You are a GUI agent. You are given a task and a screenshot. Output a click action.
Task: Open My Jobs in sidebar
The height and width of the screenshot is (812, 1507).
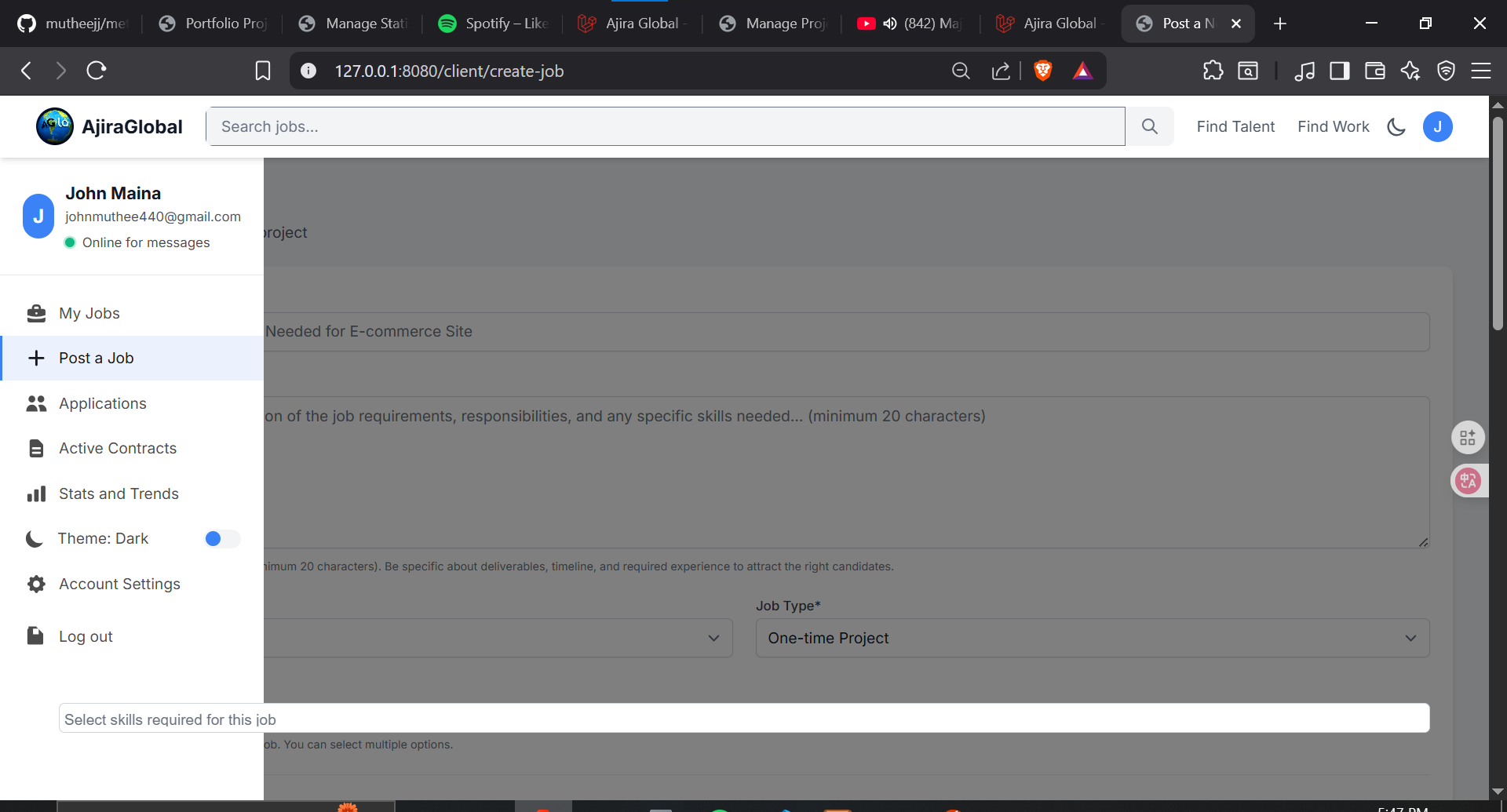[x=89, y=313]
